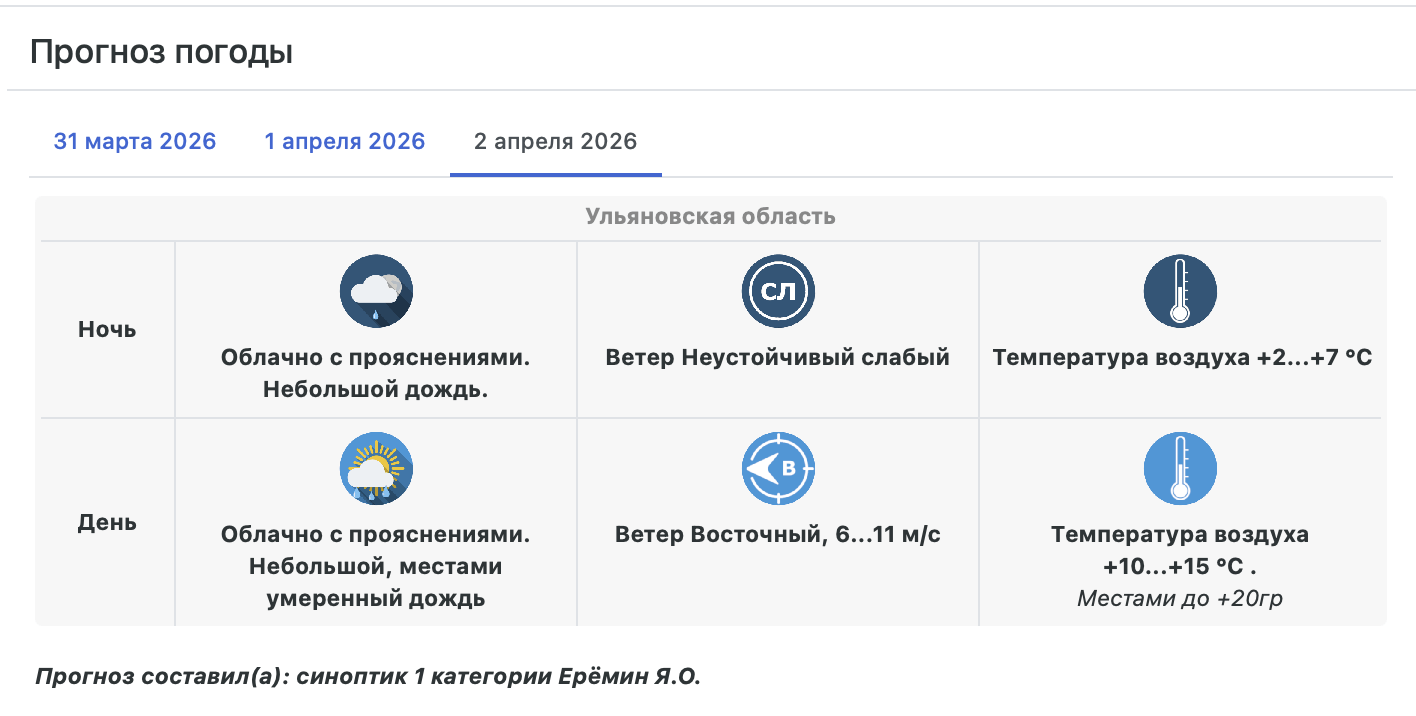This screenshot has width=1416, height=716.
Task: Click the daytime "умеренный дождь" description
Action: 375,599
